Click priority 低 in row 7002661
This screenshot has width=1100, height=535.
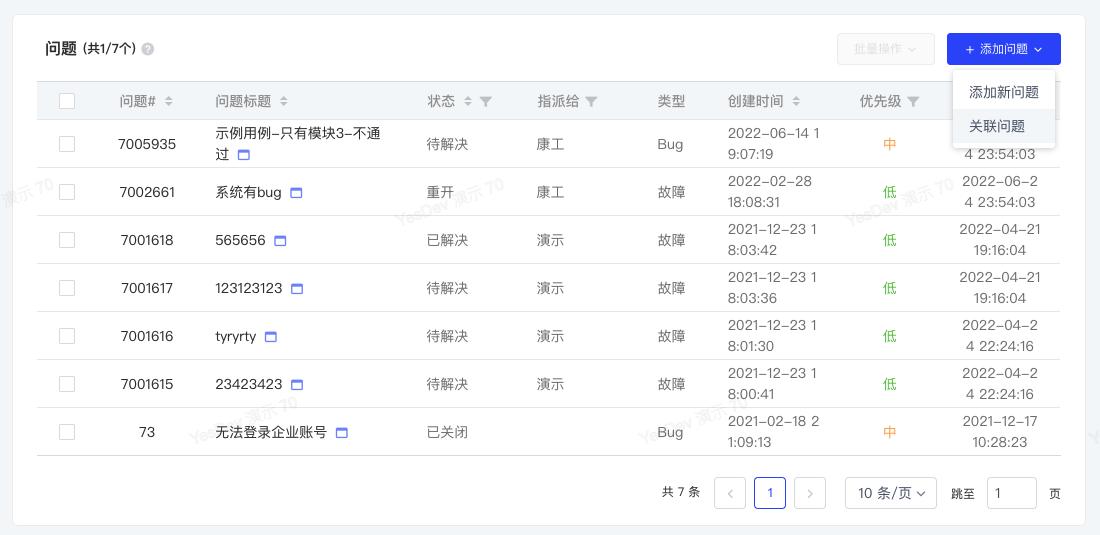pyautogui.click(x=890, y=192)
